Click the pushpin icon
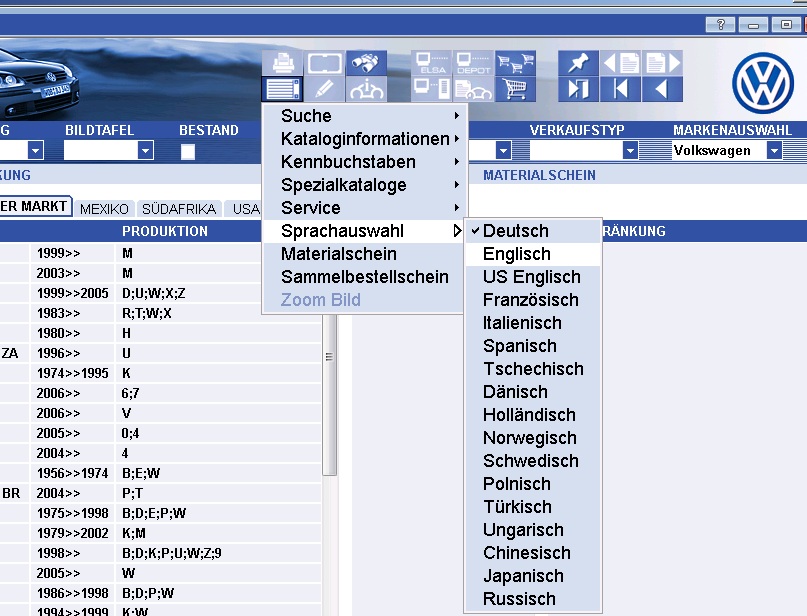The image size is (807, 616). click(577, 63)
